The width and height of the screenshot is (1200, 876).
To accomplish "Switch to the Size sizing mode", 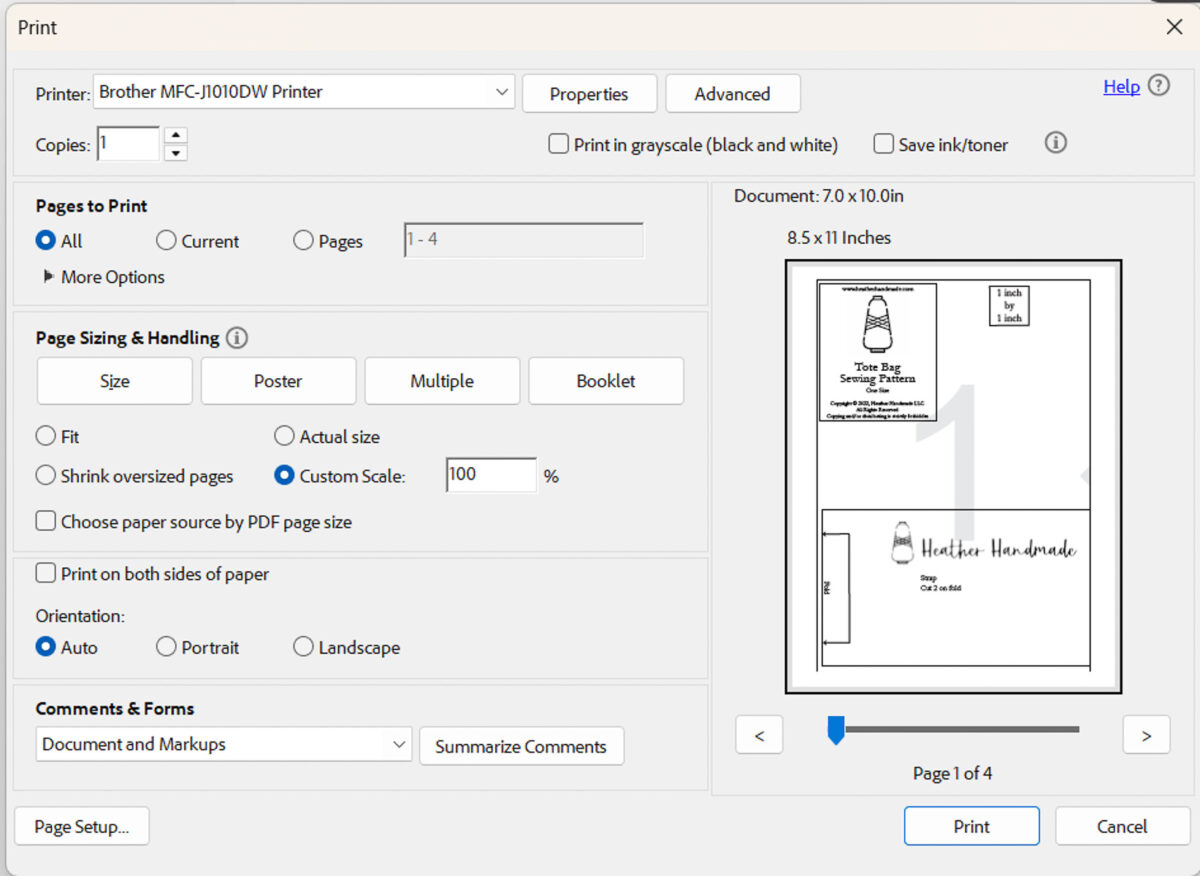I will tap(115, 381).
